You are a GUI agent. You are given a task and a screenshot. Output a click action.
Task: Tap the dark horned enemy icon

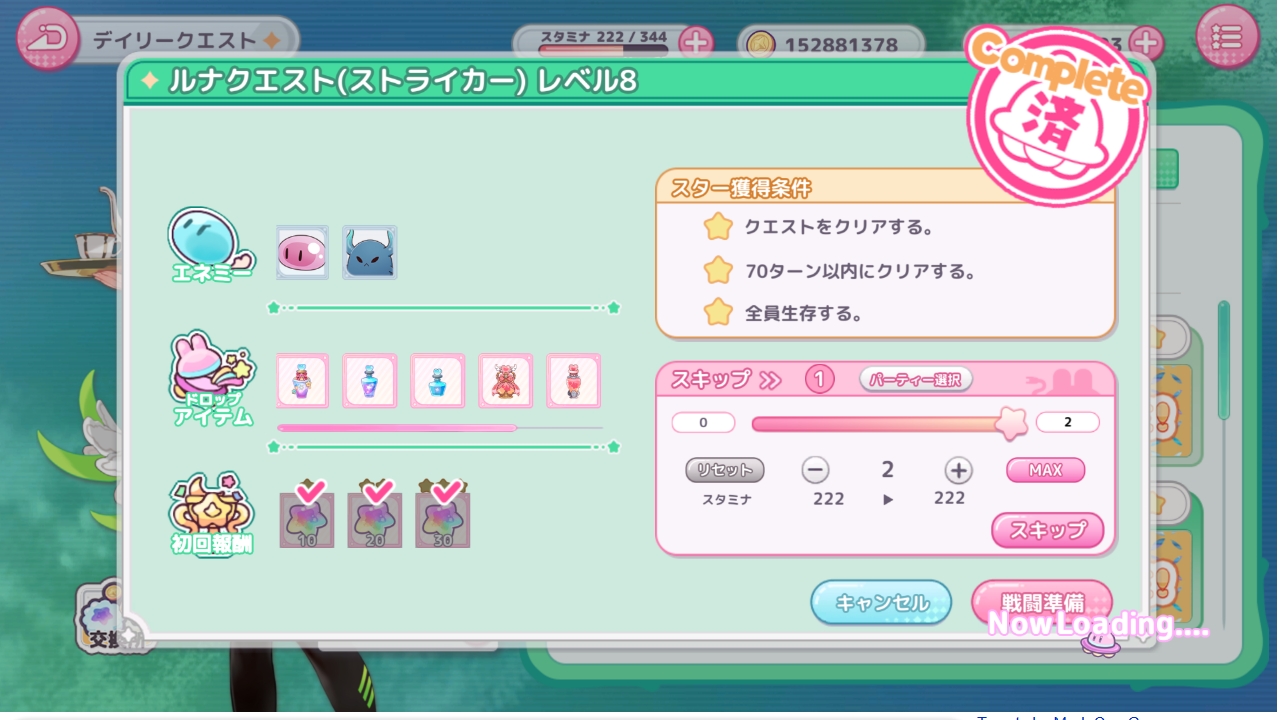pos(370,252)
